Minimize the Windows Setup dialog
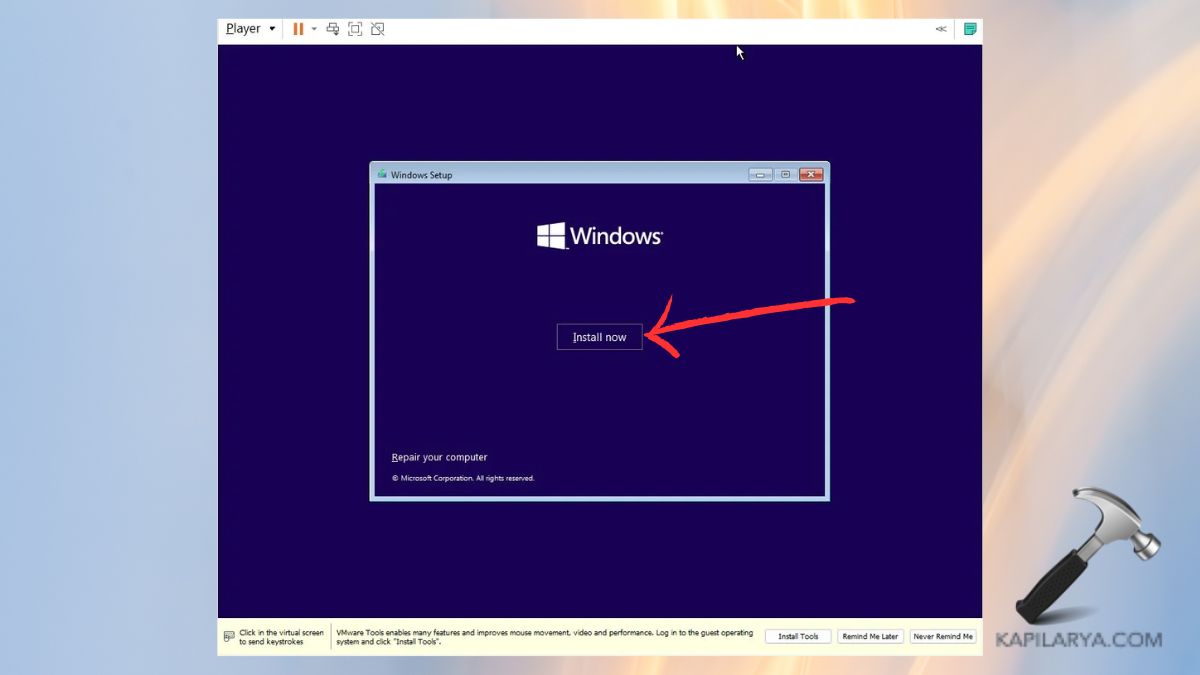 (761, 175)
